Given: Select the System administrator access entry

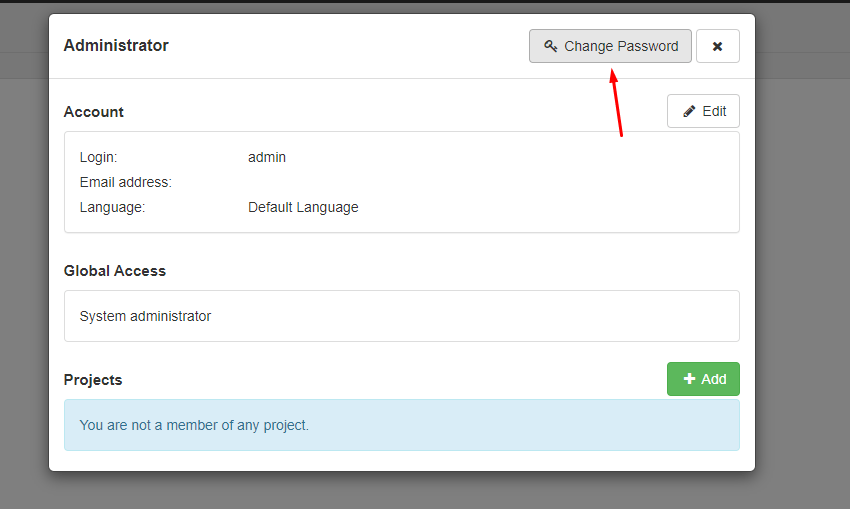Looking at the screenshot, I should point(145,316).
